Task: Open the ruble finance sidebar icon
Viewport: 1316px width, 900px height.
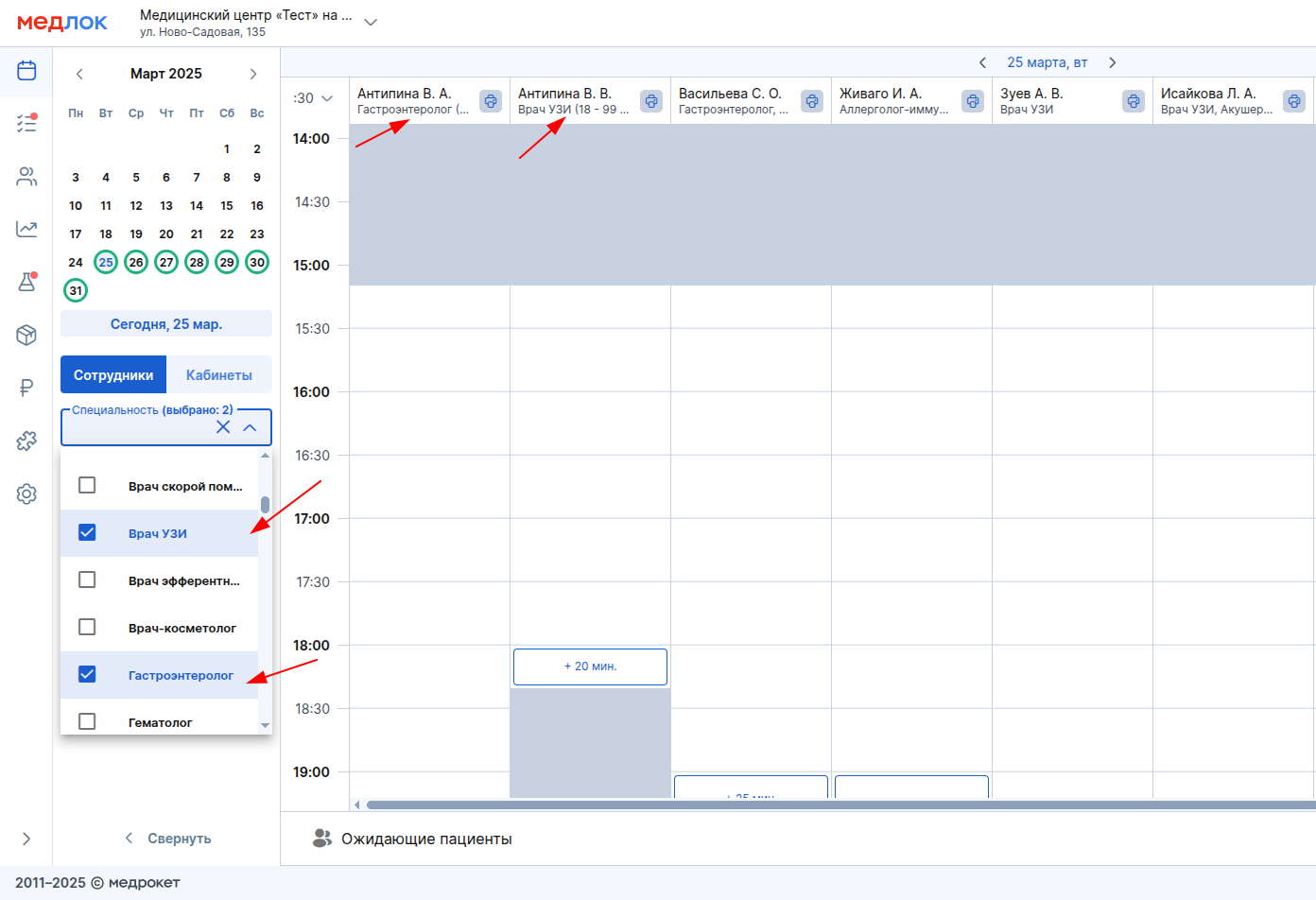Action: pos(26,388)
